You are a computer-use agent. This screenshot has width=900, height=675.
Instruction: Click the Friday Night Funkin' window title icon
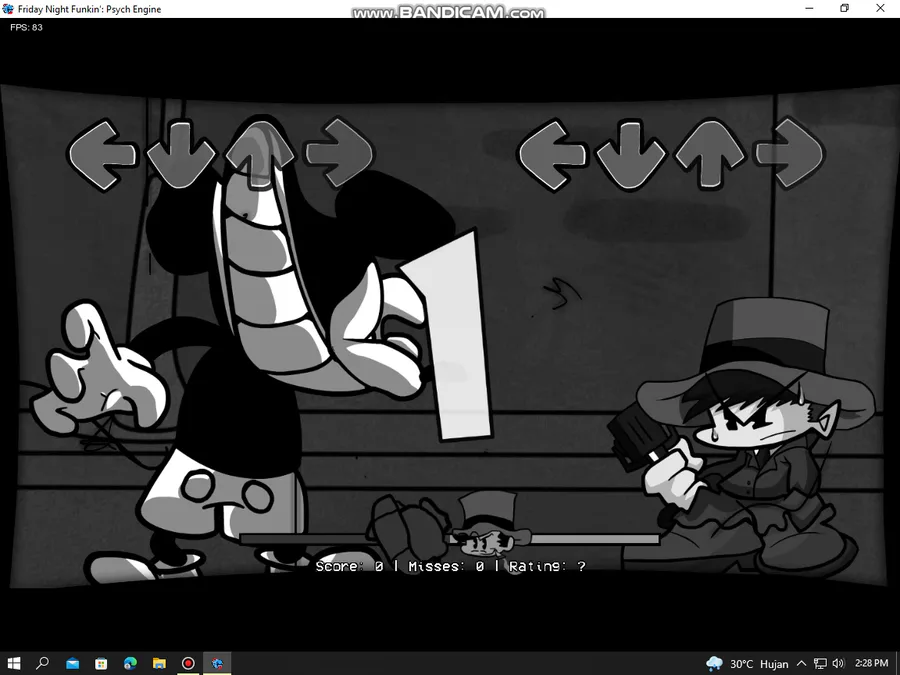click(8, 9)
